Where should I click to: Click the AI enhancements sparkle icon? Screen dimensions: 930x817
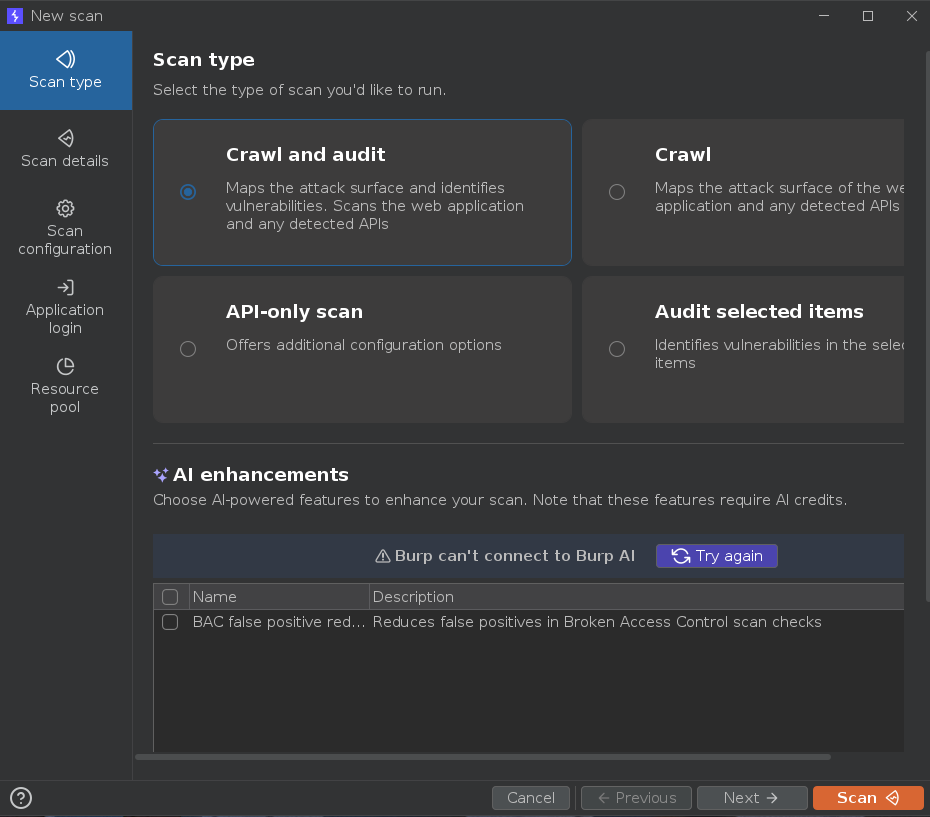[x=160, y=475]
